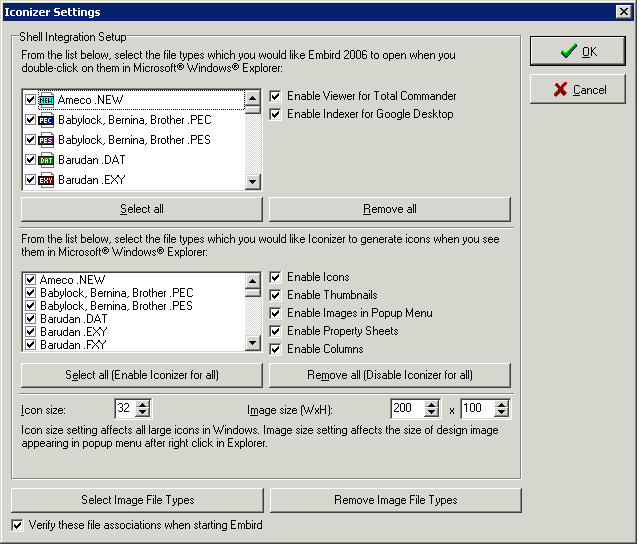Uncheck Barudan .EXY in the Embird open list
Screen dimensions: 640x544
30,180
